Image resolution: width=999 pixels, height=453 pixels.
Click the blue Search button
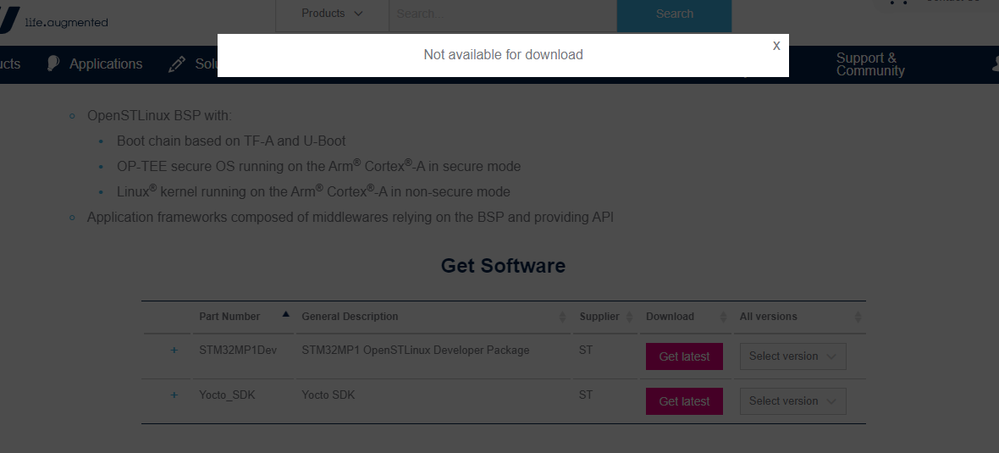click(x=674, y=13)
